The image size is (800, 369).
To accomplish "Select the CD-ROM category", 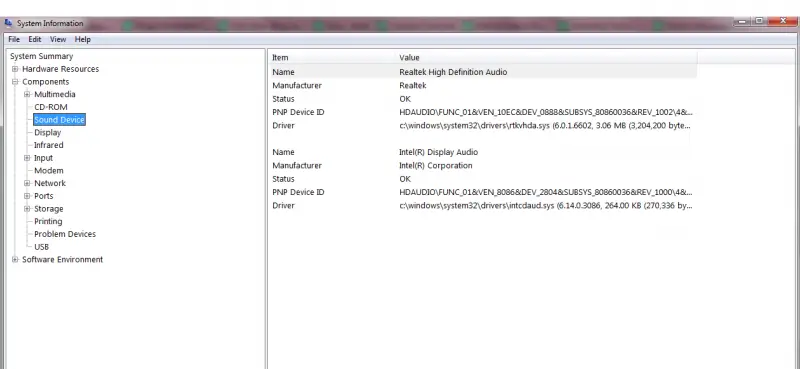I will [x=51, y=107].
